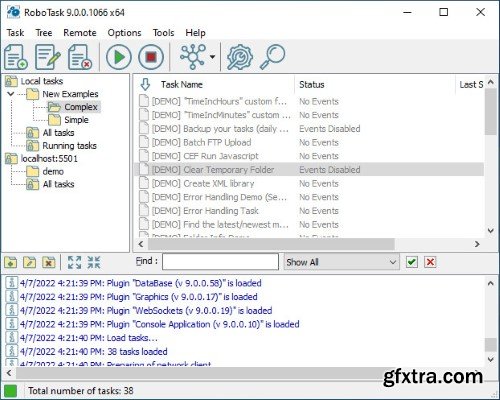Click inside the Find input field
This screenshot has width=500, height=400.
tap(220, 262)
